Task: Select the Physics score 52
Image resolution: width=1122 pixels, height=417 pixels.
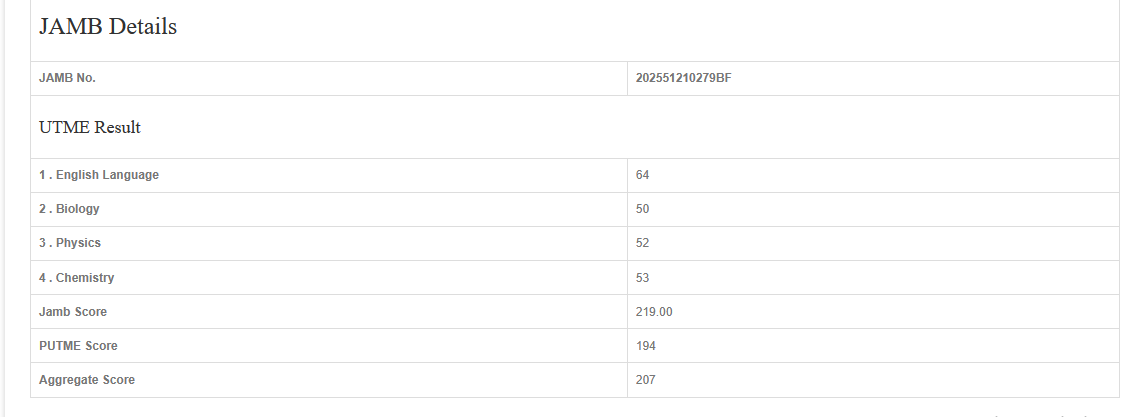Action: (x=643, y=243)
